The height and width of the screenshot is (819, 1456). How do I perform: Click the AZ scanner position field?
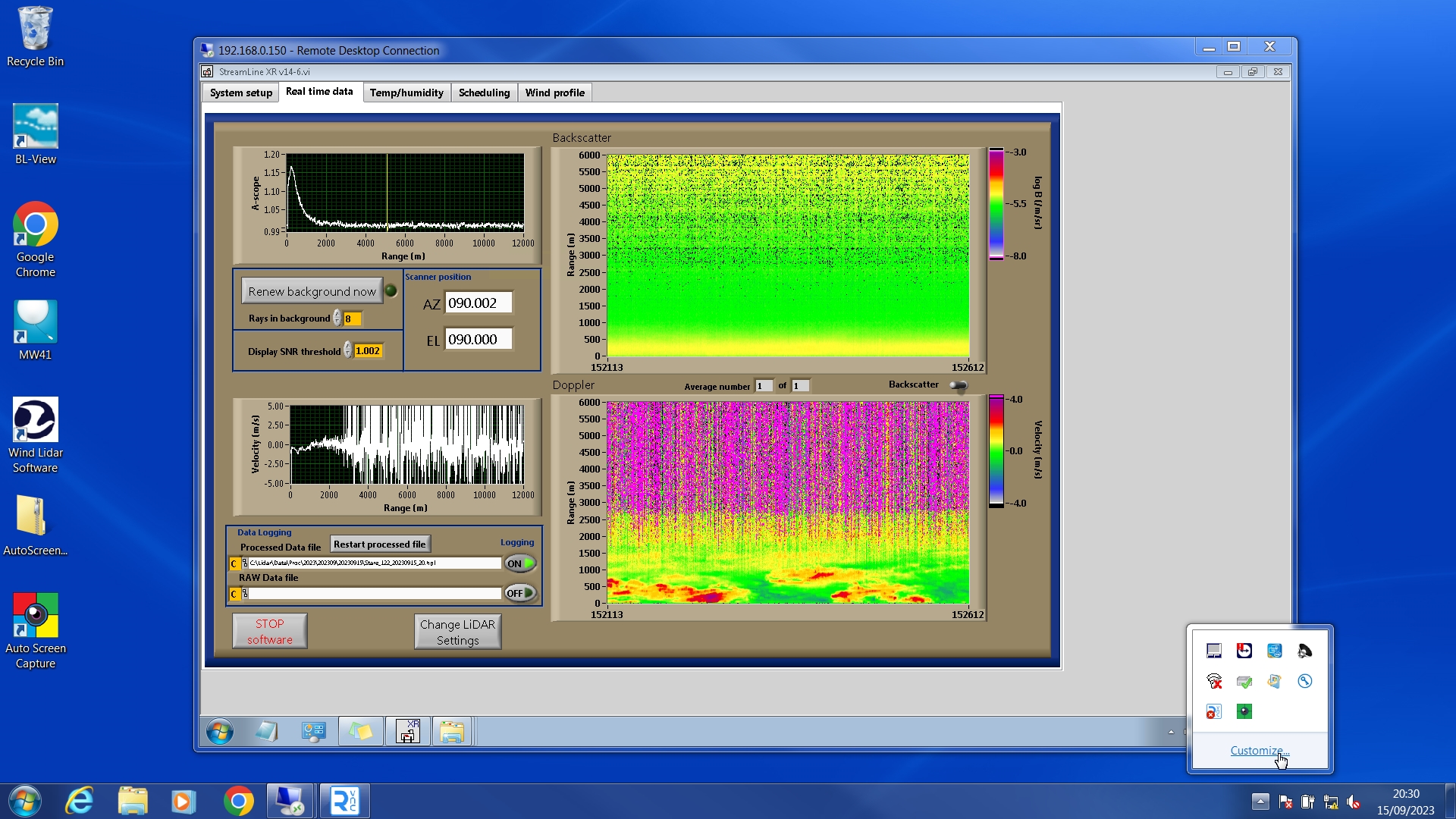[479, 303]
